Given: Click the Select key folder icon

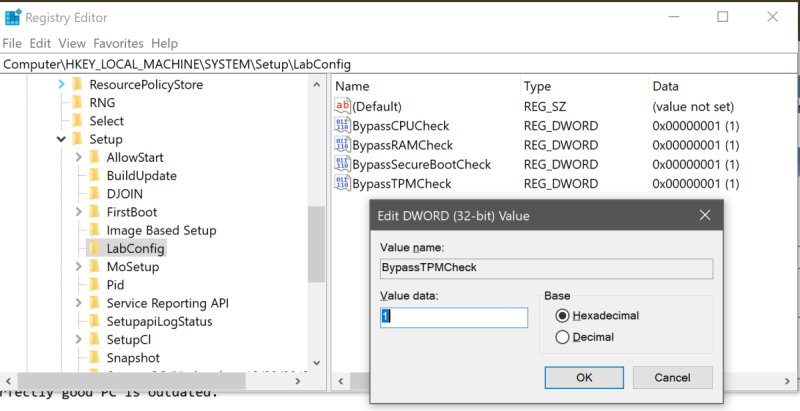Looking at the screenshot, I should pyautogui.click(x=78, y=121).
